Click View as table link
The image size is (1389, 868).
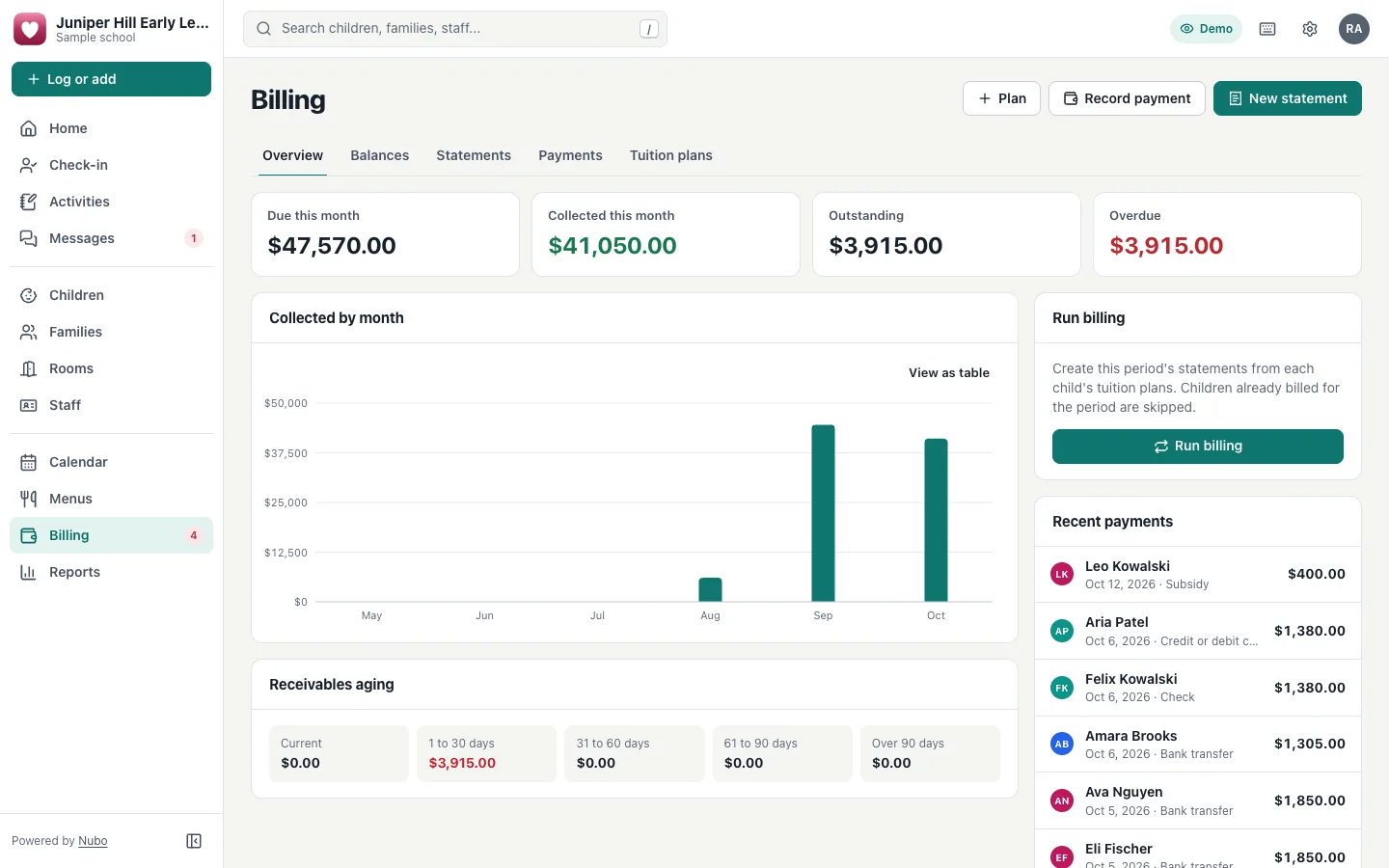pos(949,373)
